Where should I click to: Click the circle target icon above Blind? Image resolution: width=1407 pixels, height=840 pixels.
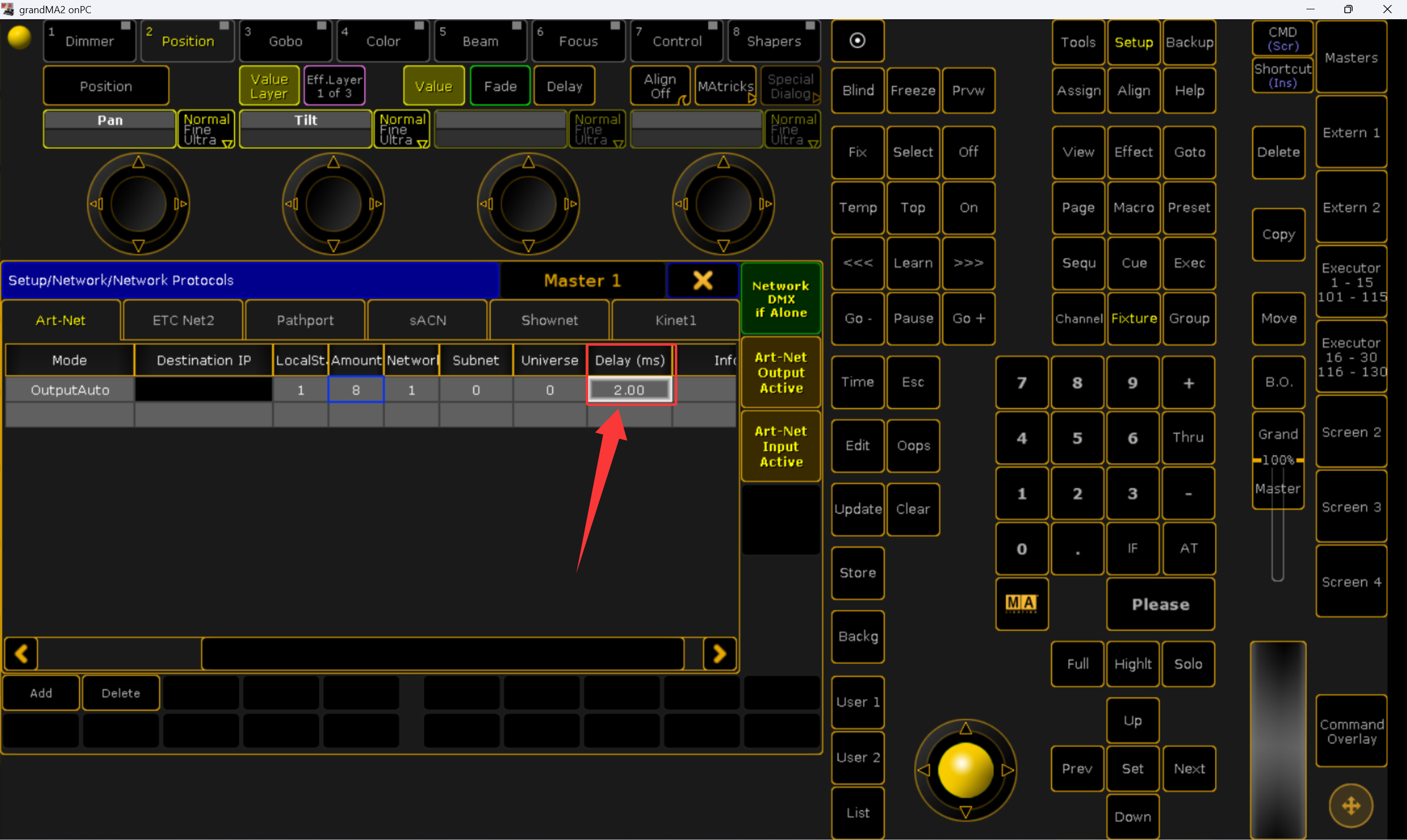pos(857,41)
